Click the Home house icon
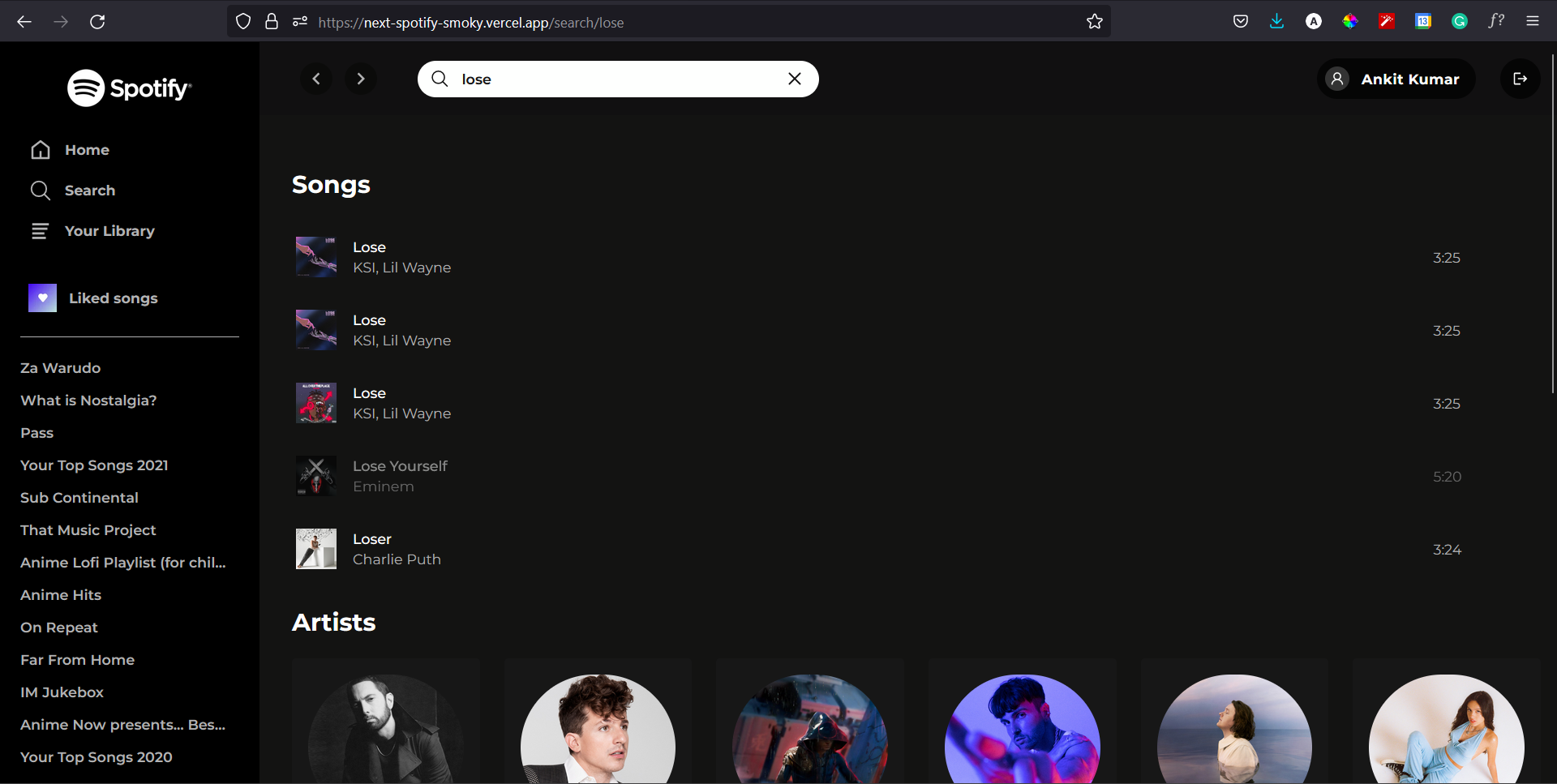This screenshot has height=784, width=1557. pos(41,150)
